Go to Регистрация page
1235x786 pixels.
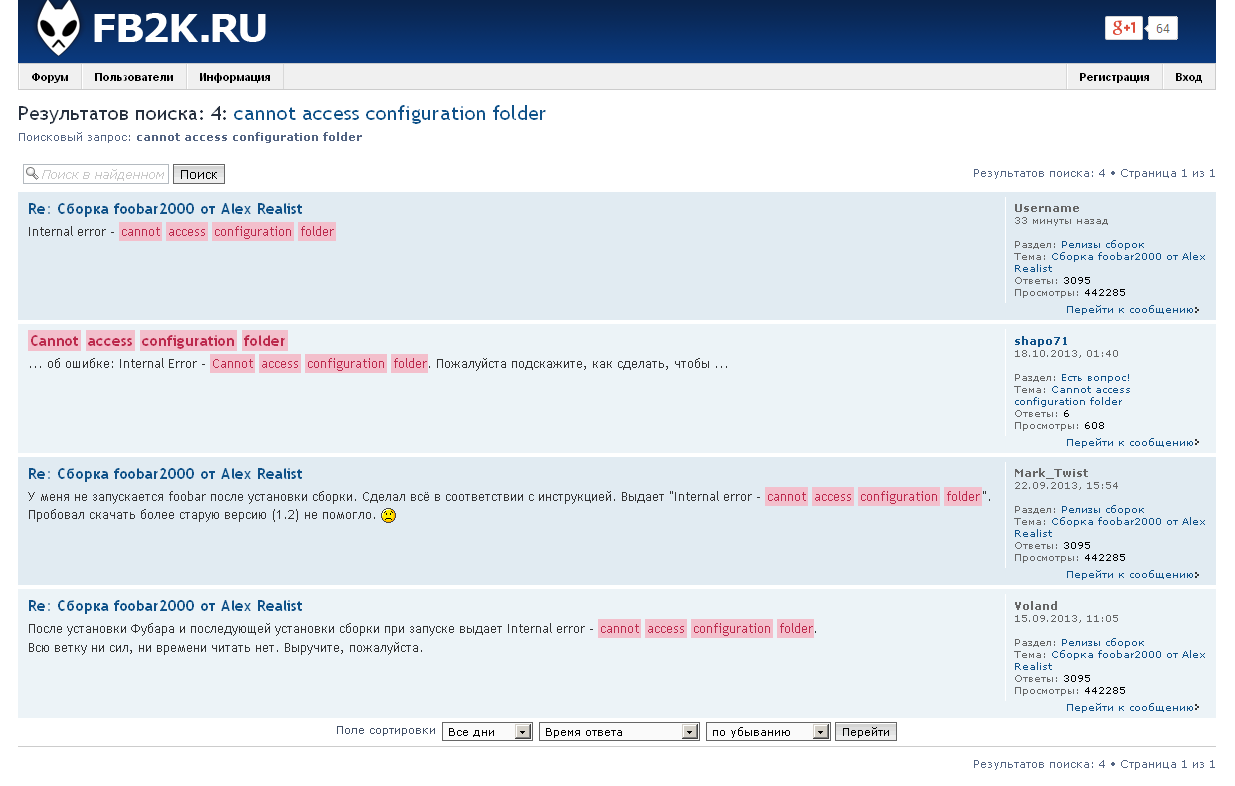(1114, 77)
